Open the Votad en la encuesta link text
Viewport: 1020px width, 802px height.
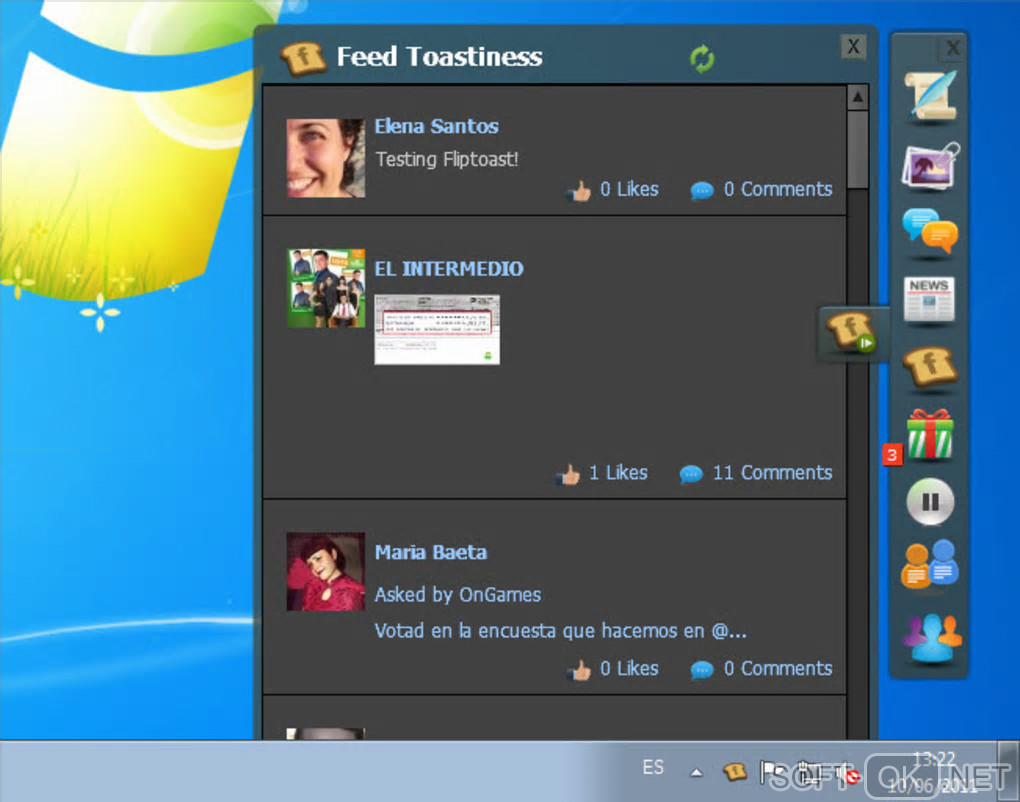pyautogui.click(x=560, y=631)
